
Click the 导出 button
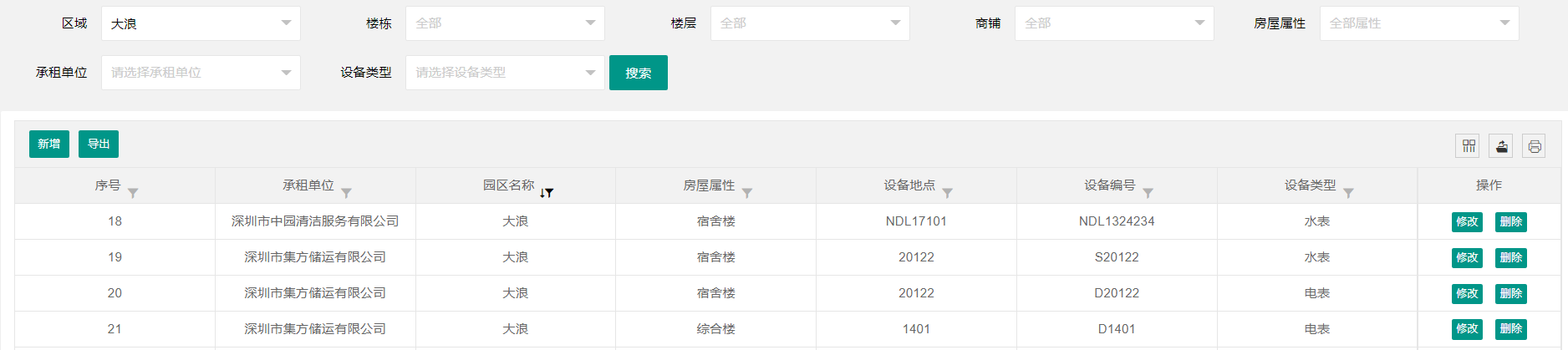99,144
